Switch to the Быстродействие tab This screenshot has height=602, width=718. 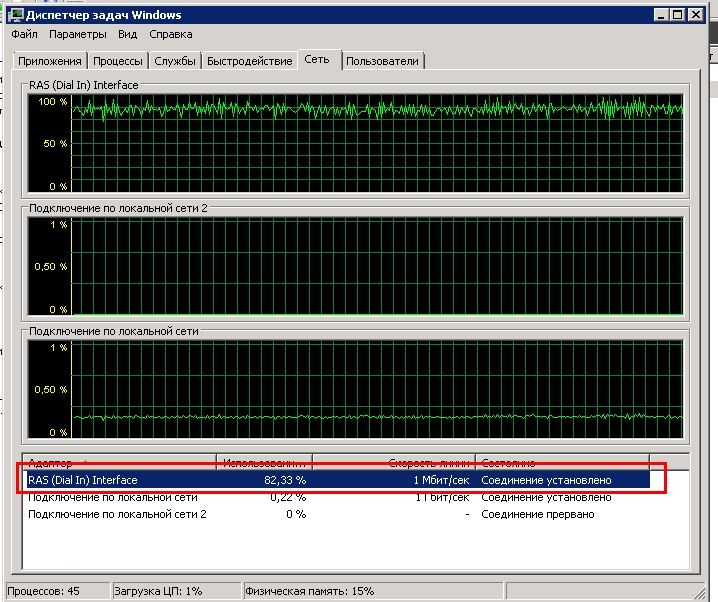250,61
